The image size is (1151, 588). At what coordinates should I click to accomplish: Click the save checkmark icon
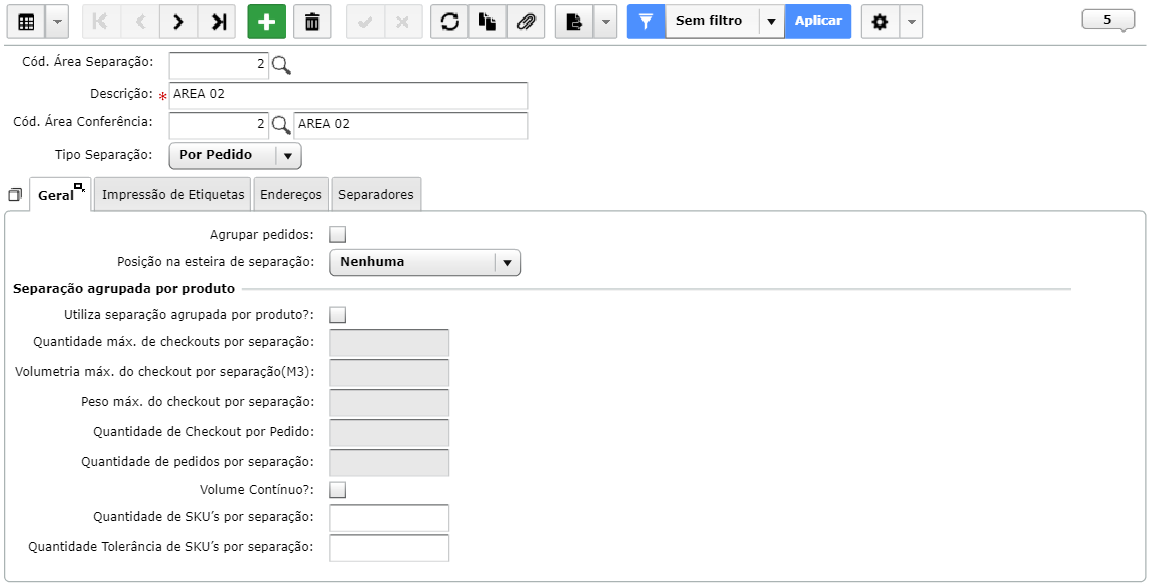[365, 22]
